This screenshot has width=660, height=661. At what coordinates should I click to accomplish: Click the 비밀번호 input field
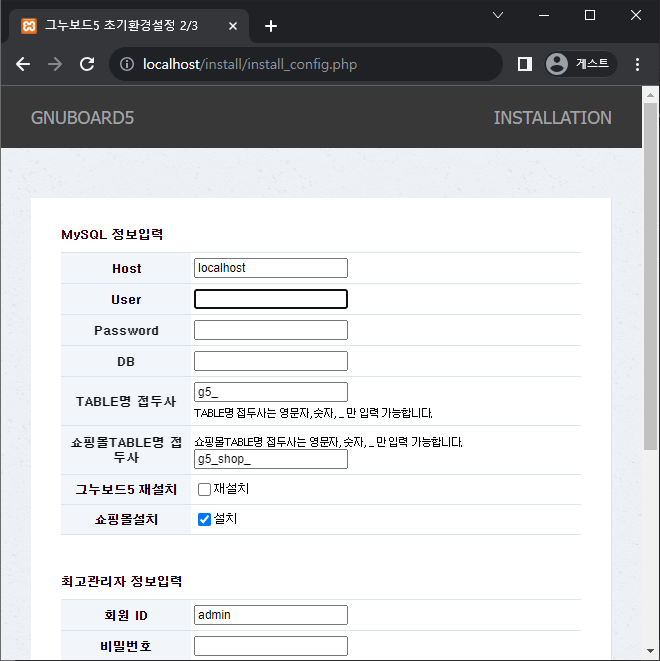coord(271,646)
